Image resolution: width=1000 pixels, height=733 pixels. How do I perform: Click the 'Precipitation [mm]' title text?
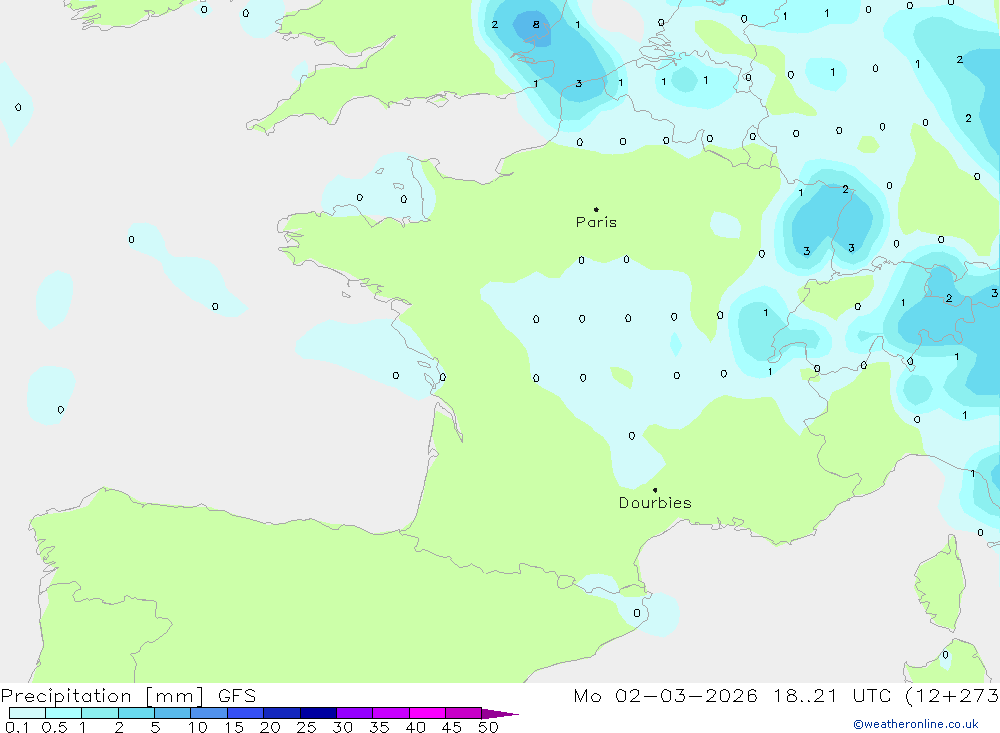[102, 695]
